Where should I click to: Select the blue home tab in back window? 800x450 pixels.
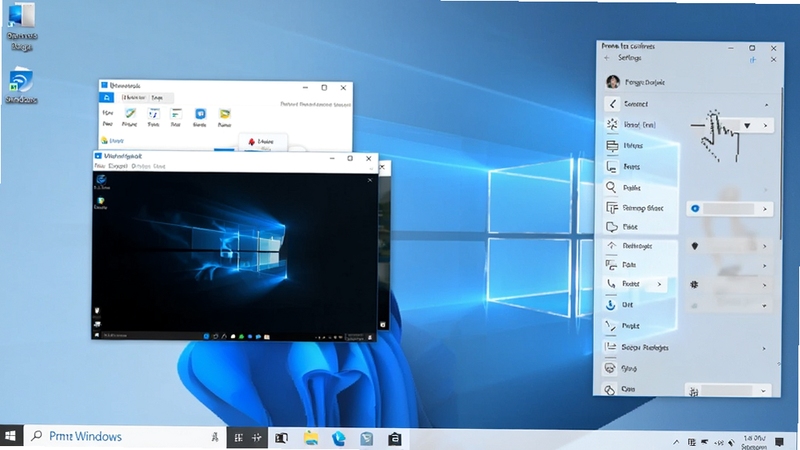pyautogui.click(x=107, y=97)
